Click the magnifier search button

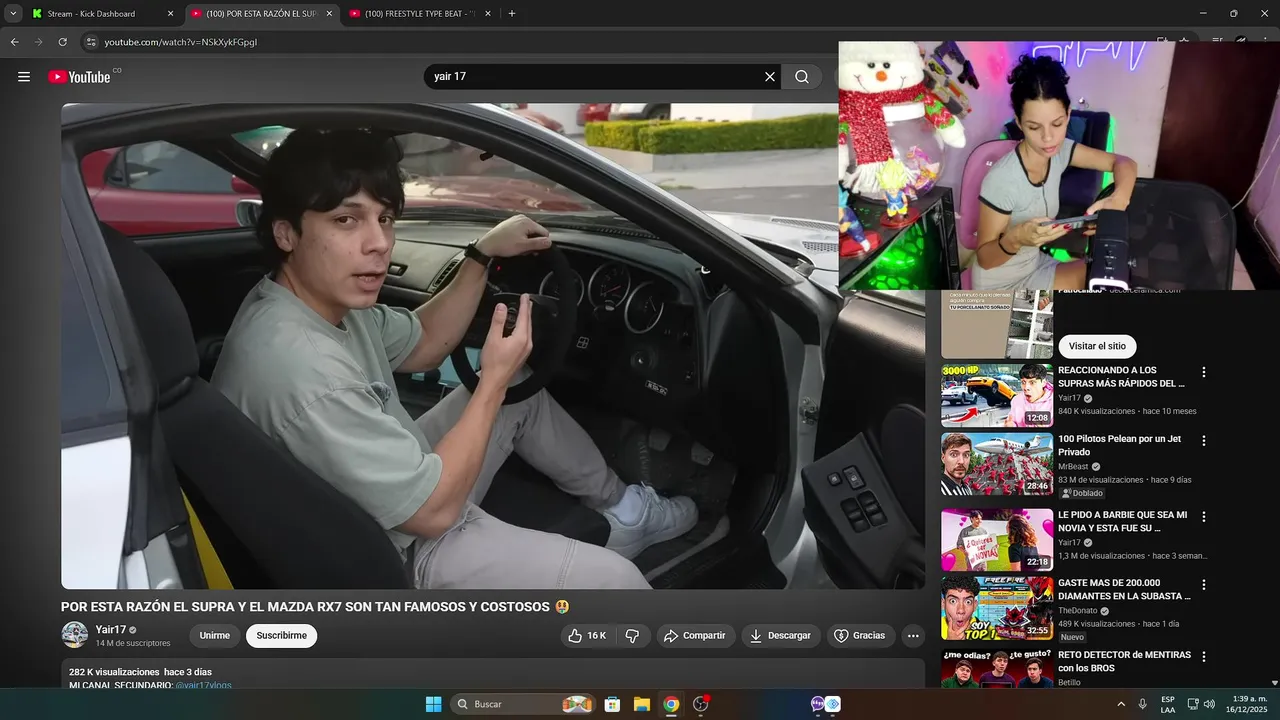coord(802,77)
